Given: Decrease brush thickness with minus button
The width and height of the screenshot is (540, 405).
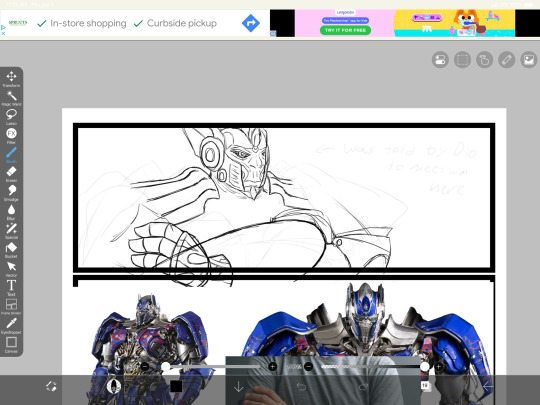Looking at the screenshot, I should click(x=145, y=367).
